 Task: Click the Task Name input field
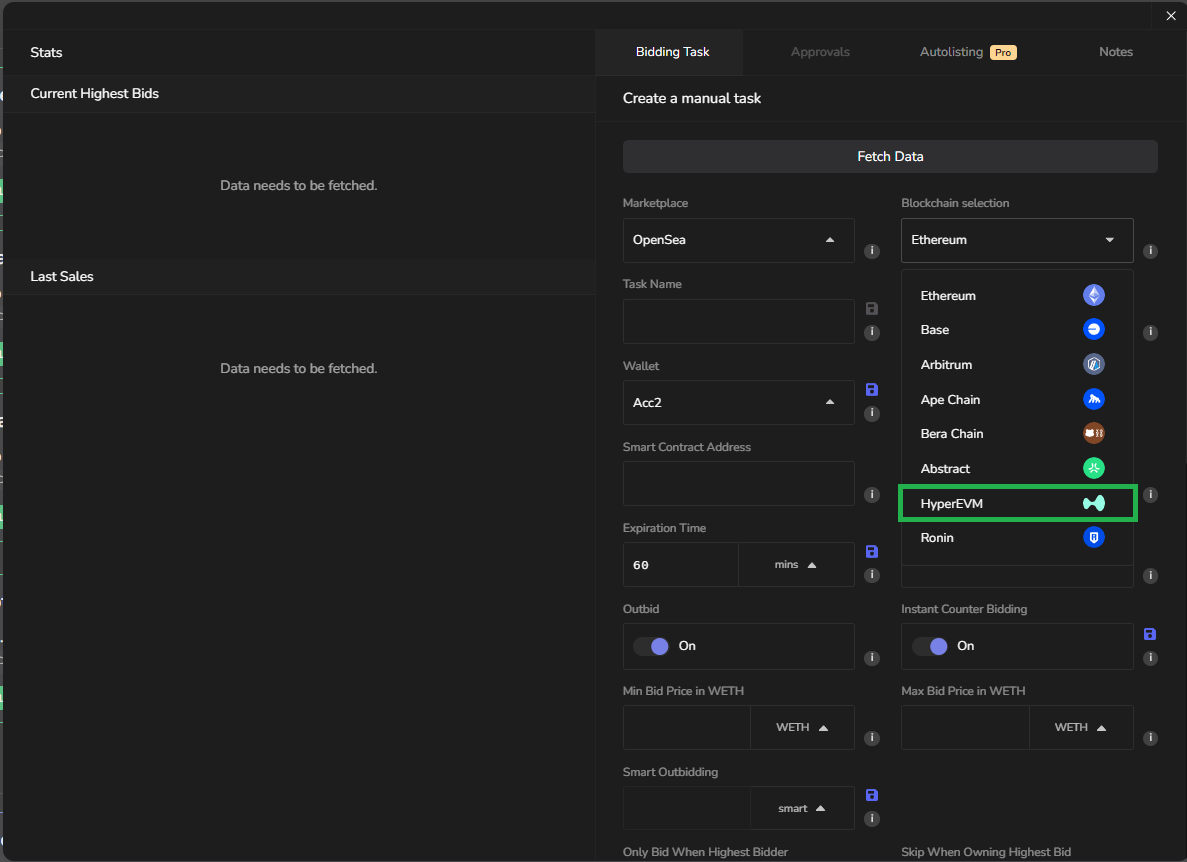click(738, 321)
